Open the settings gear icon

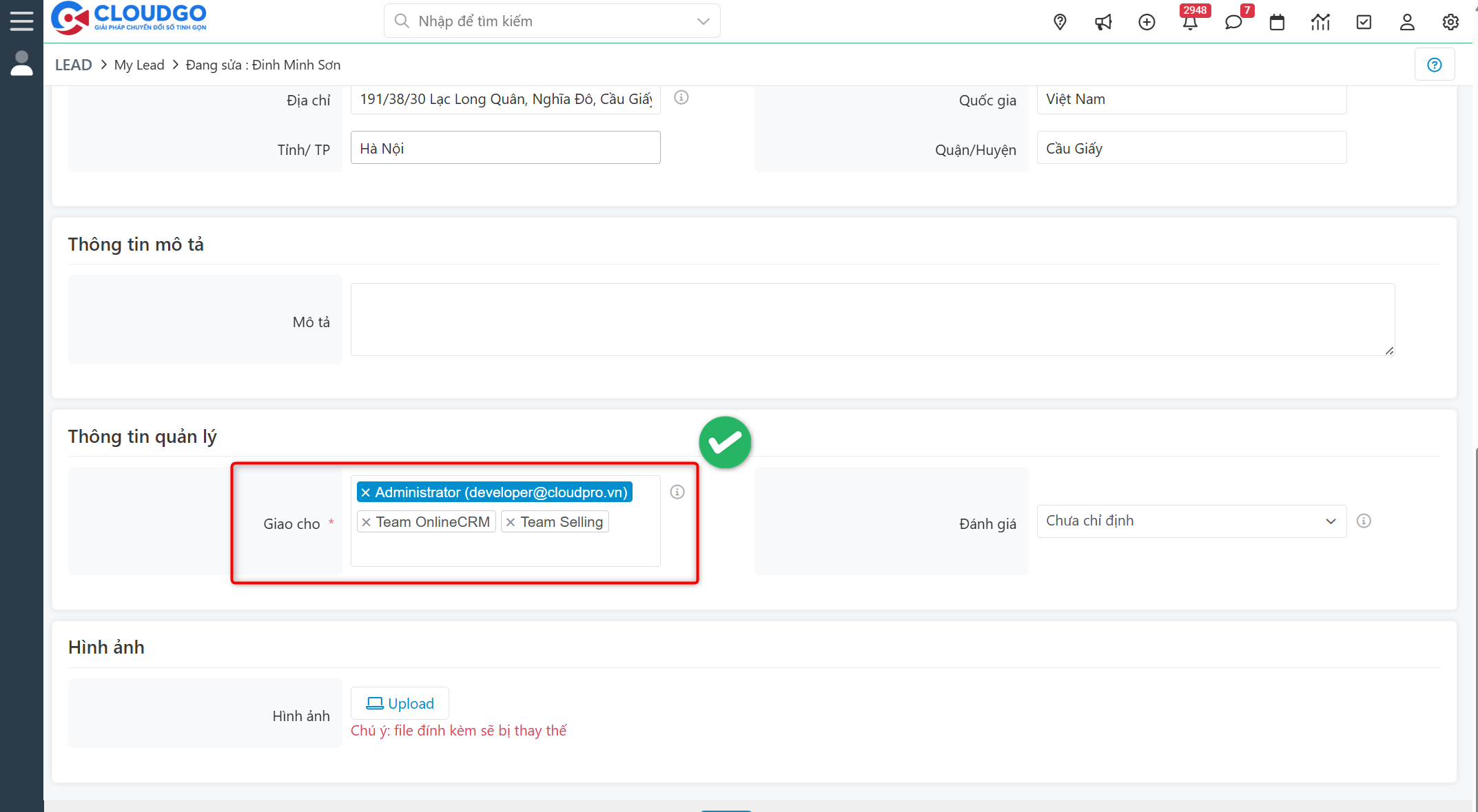coord(1450,21)
